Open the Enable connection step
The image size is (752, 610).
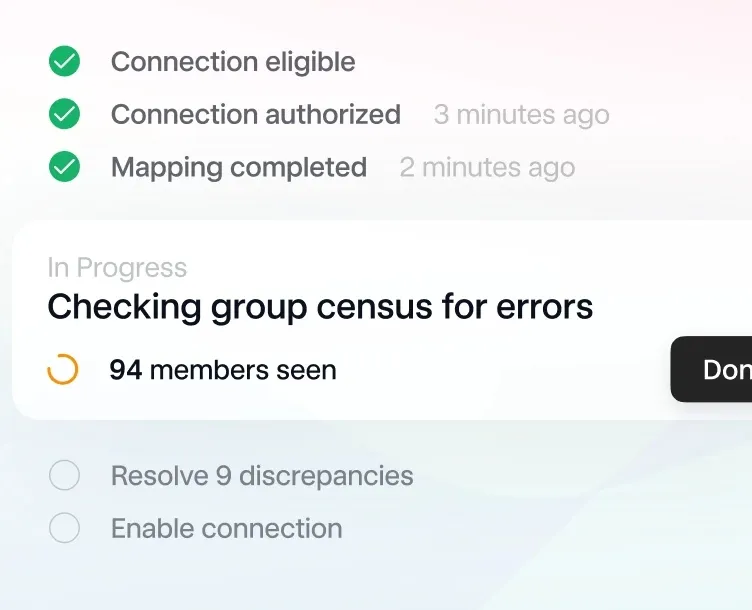pos(226,528)
